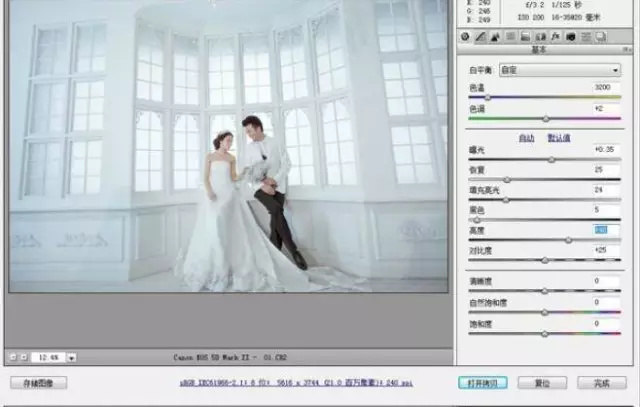Open the Snapshots panel icon

[x=601, y=37]
